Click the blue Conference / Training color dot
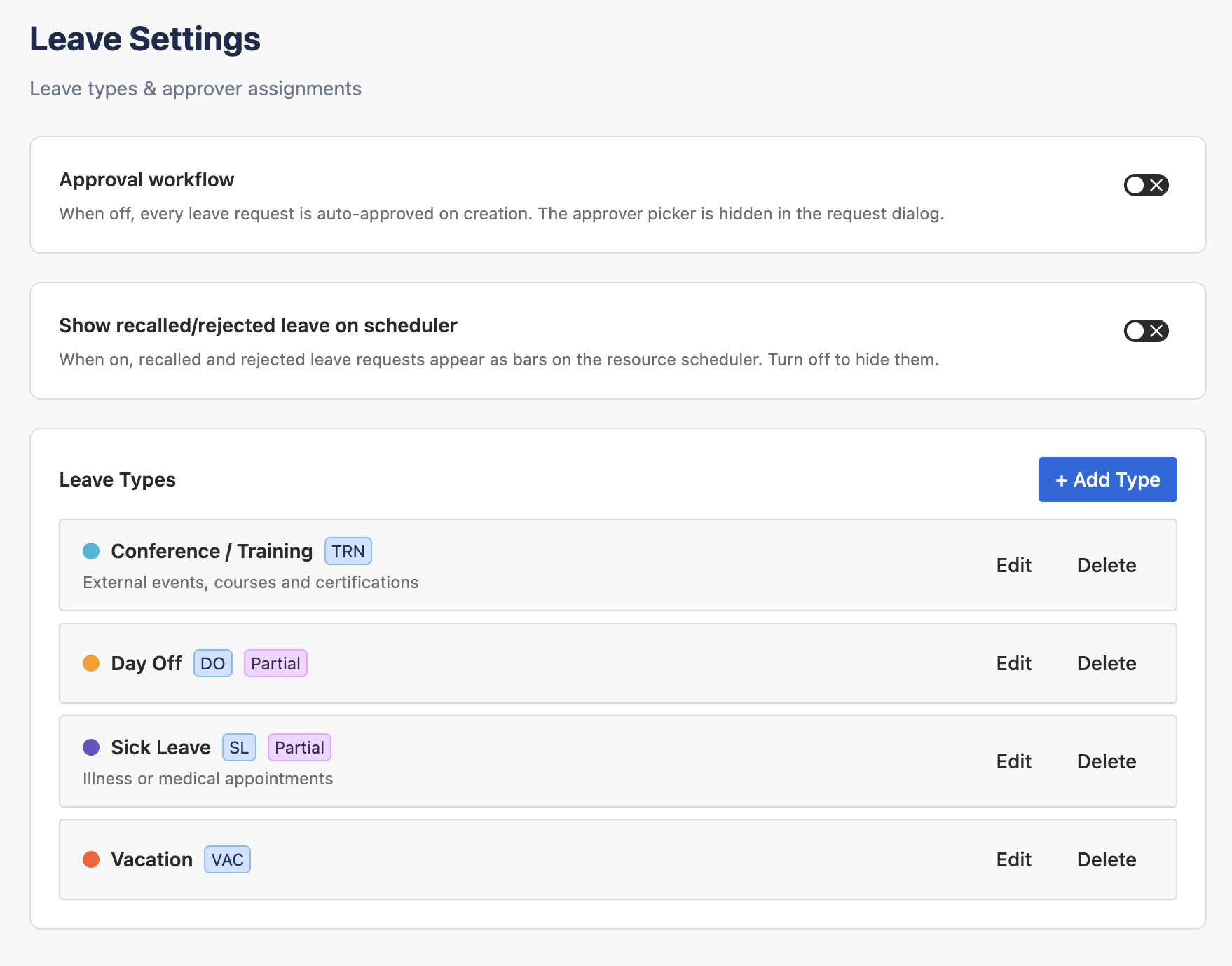This screenshot has height=966, width=1232. [91, 551]
